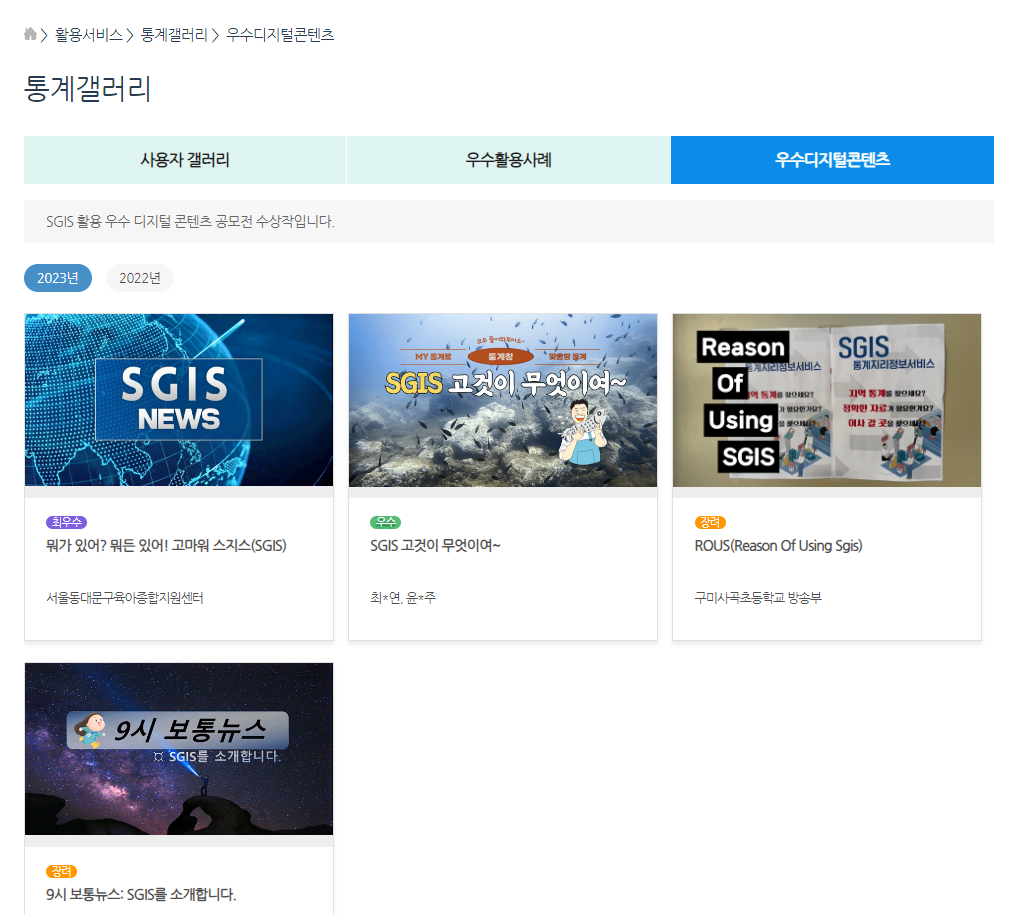Switch to the 우수활용사례 tab
This screenshot has height=915, width=1017.
pyautogui.click(x=508, y=160)
